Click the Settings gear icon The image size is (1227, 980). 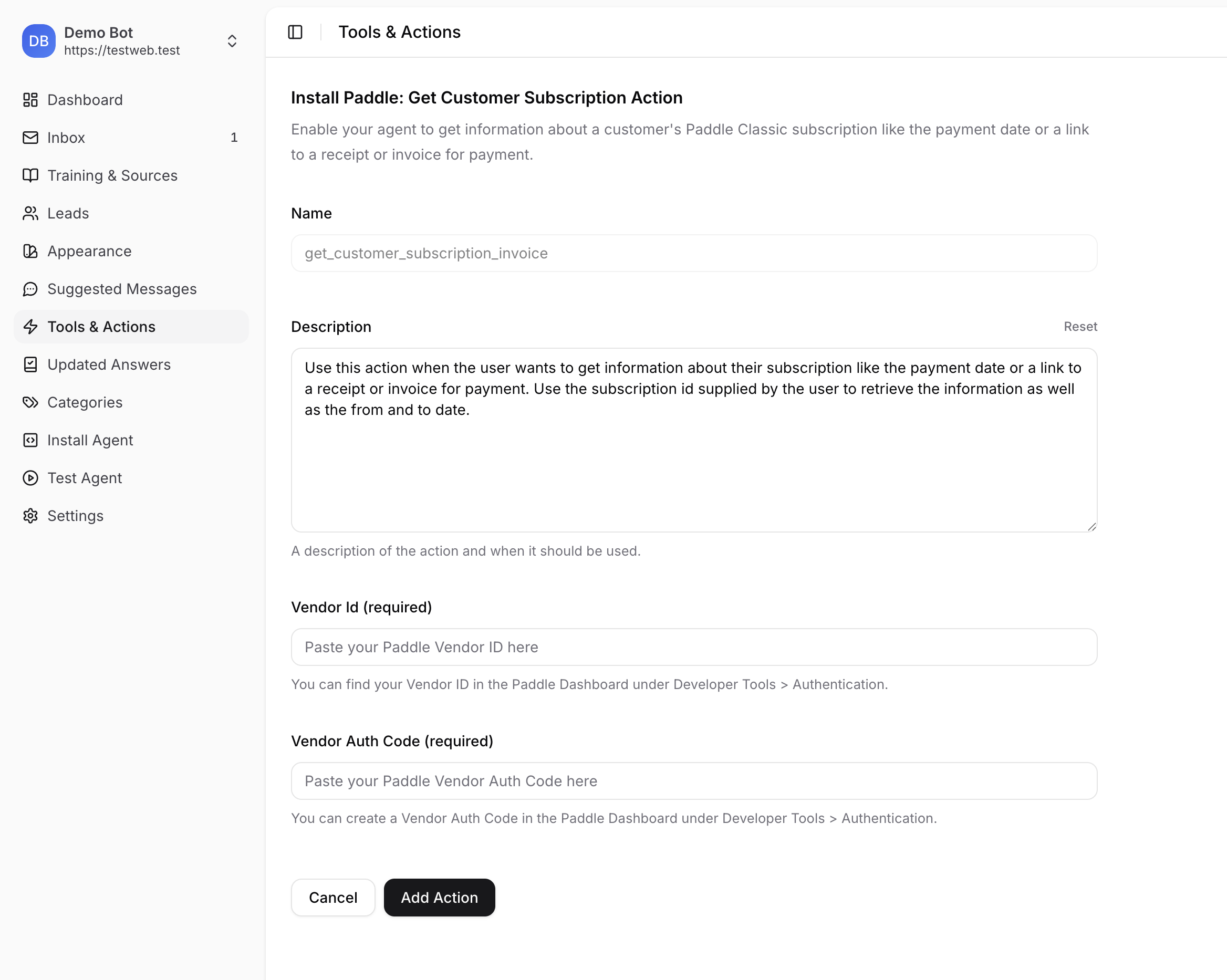click(x=30, y=516)
